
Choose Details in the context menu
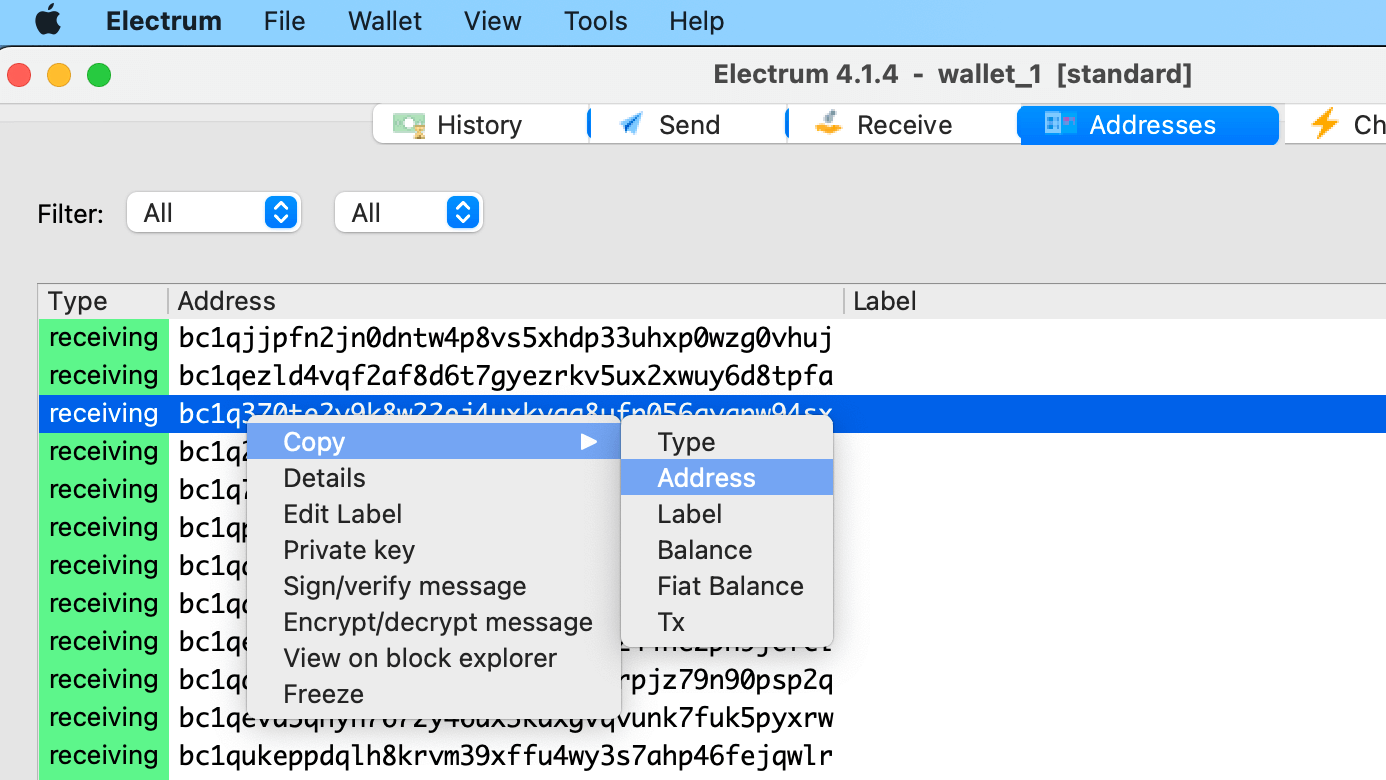point(433,478)
